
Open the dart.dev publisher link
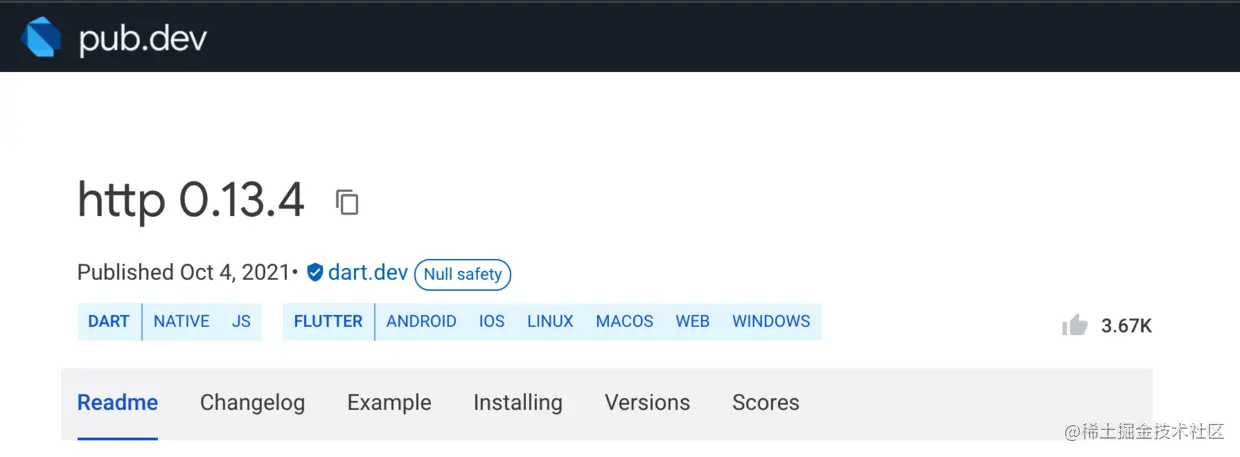(368, 272)
